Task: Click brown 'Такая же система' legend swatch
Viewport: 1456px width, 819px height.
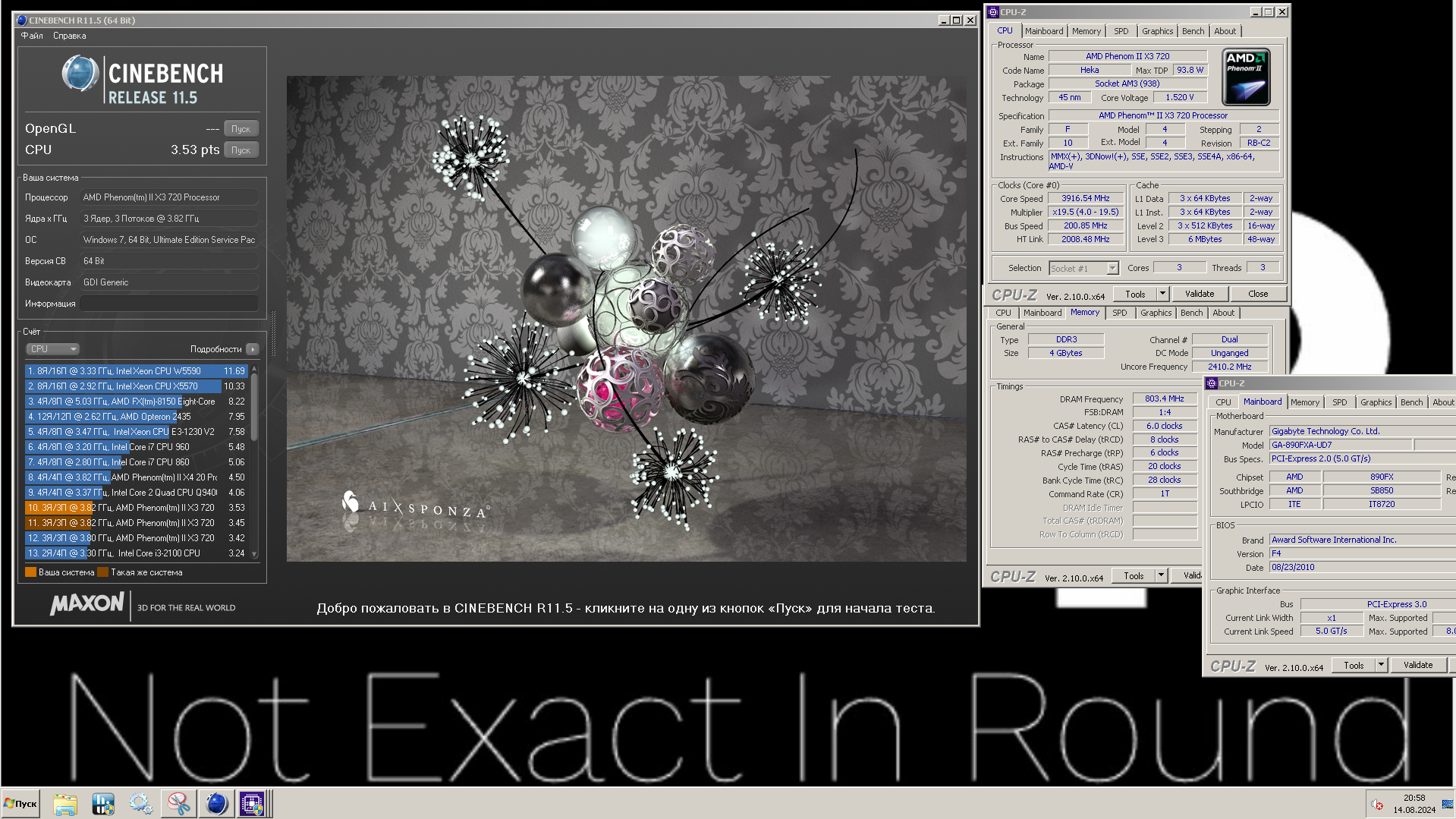Action: (102, 572)
